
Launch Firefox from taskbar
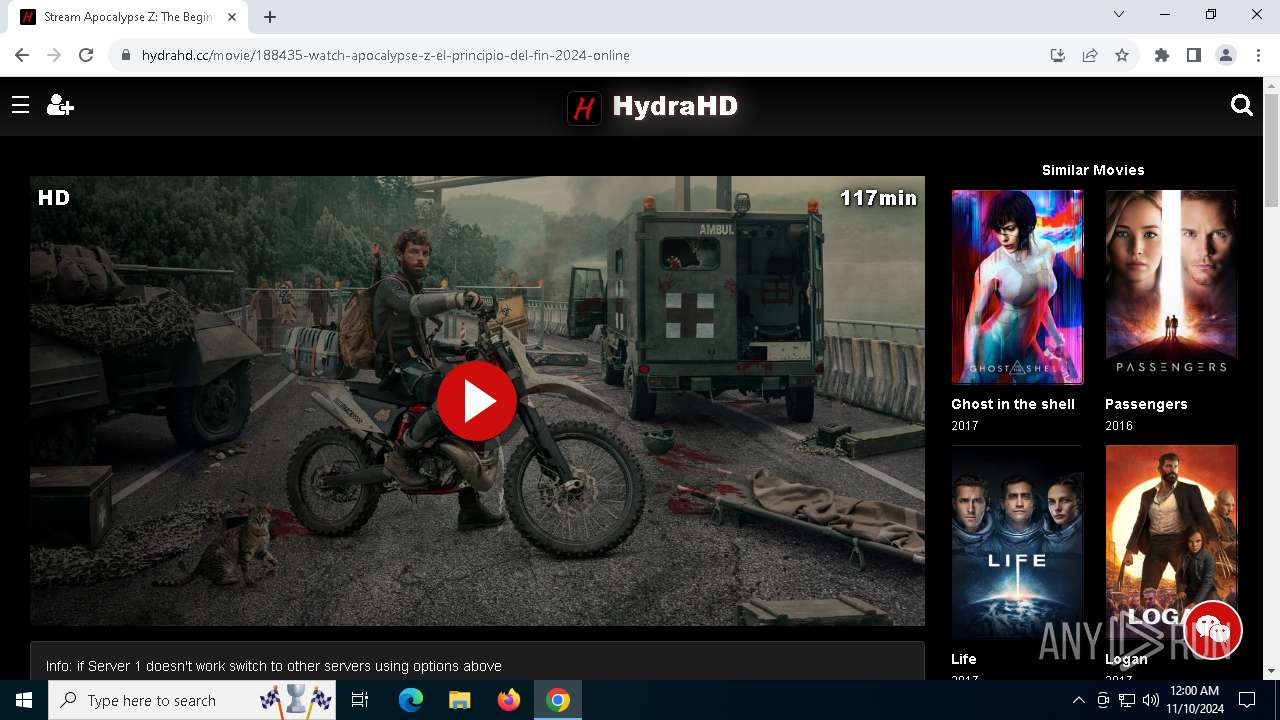point(509,700)
